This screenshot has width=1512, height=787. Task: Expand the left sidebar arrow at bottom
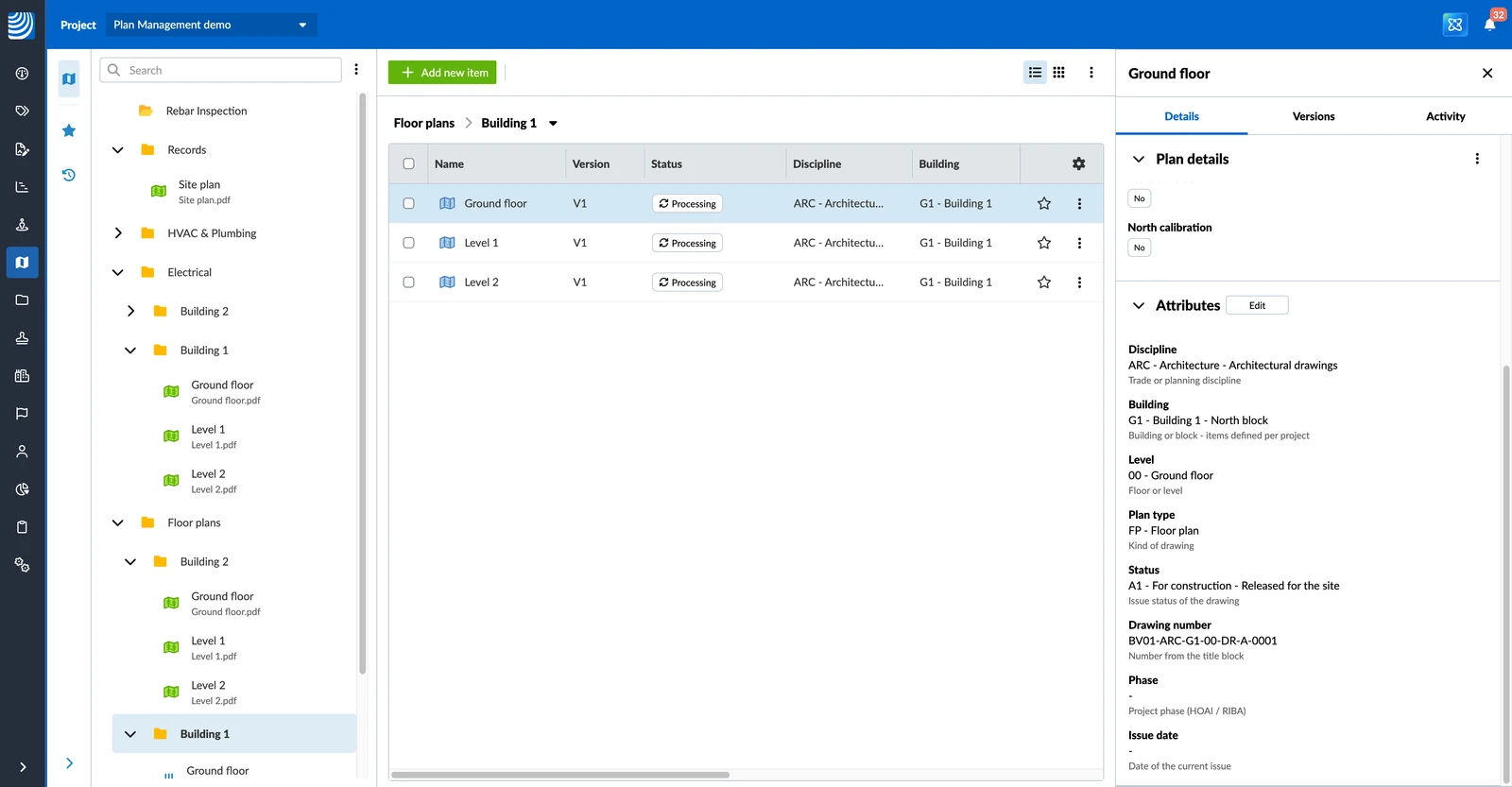(x=23, y=767)
